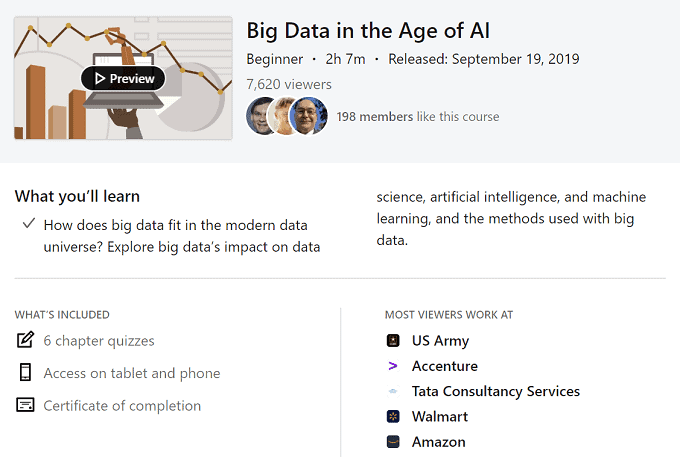Click the Certificate of completion text
The height and width of the screenshot is (457, 680).
pyautogui.click(x=122, y=405)
